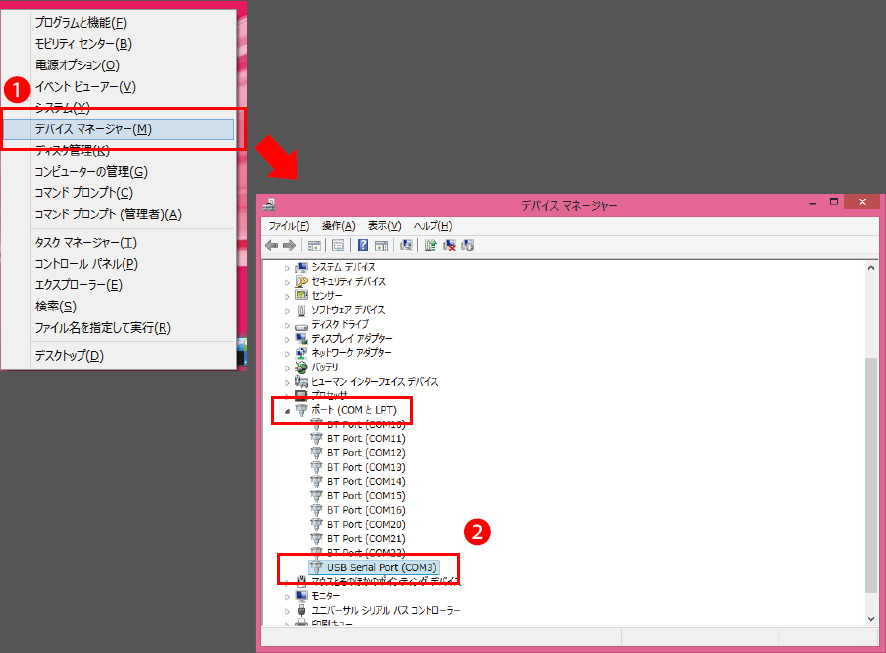Click the Uninstall device red X icon
Screen dimensions: 886x653
(449, 245)
